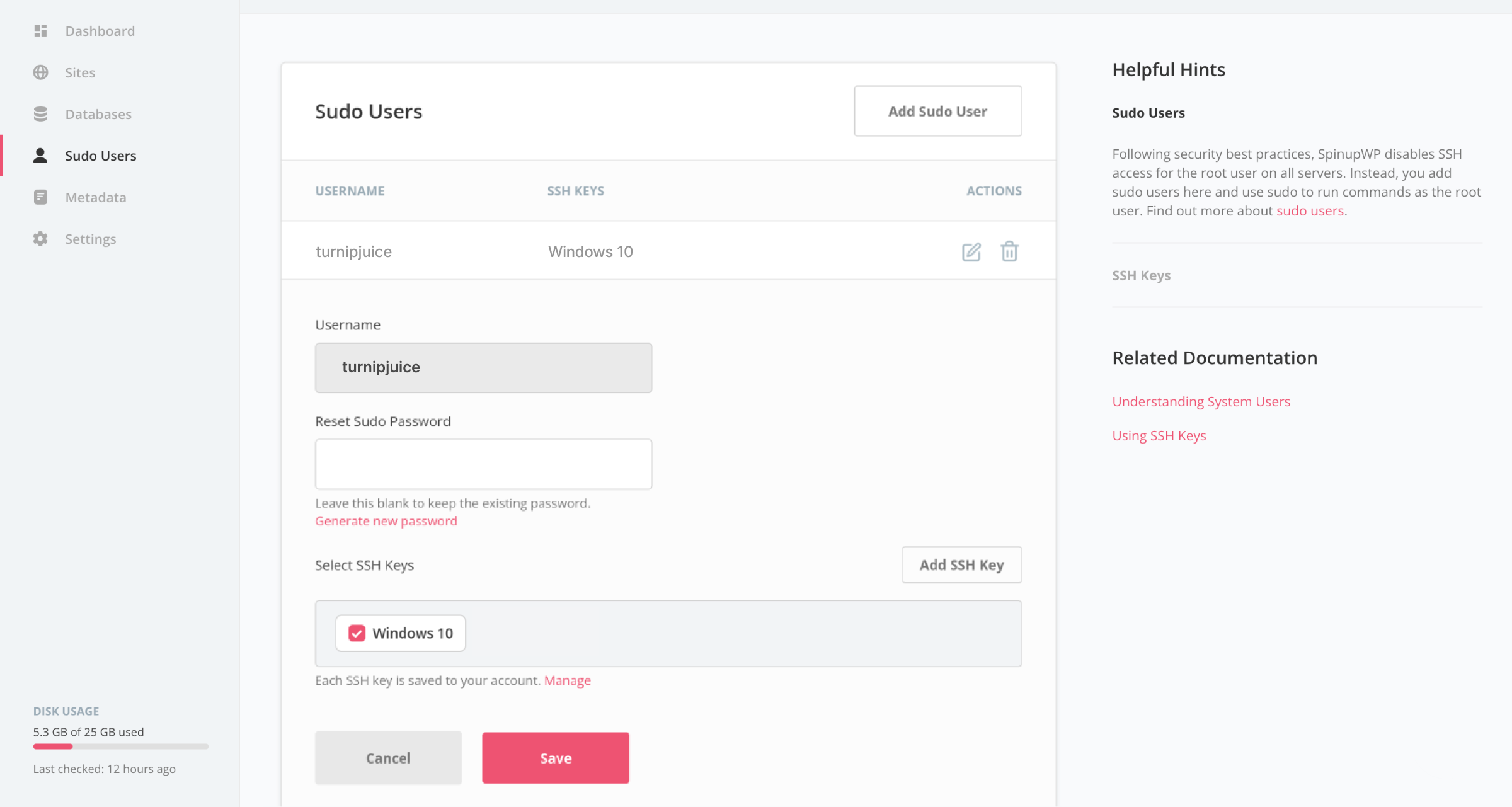
Task: Click the Add SSH Key button
Action: point(961,564)
